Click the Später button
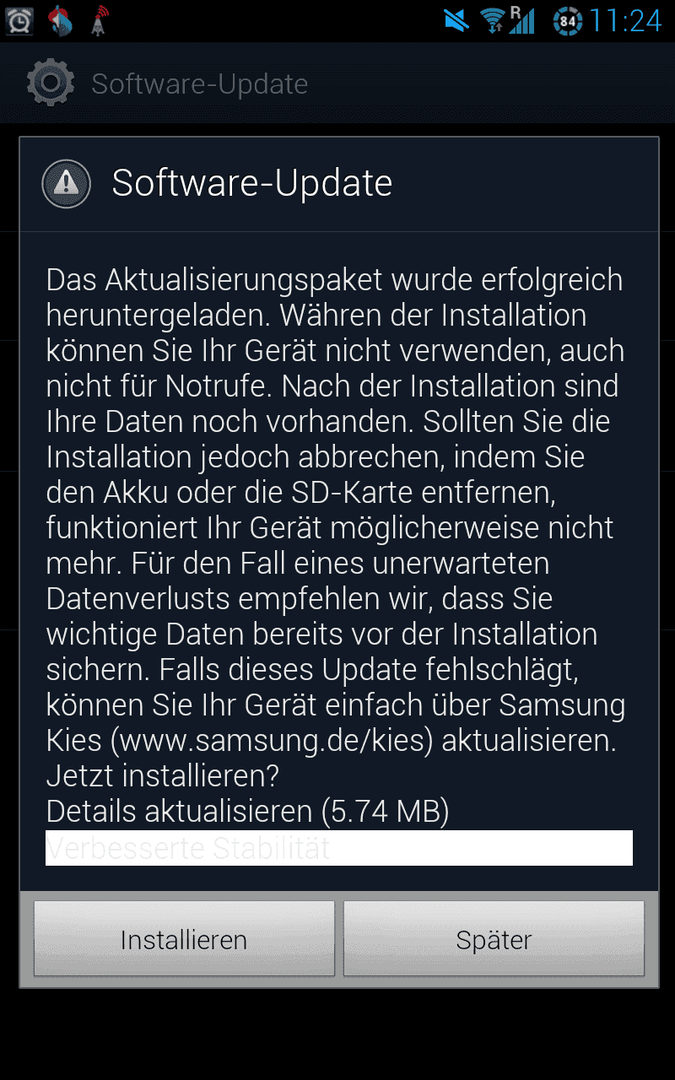Viewport: 675px width, 1080px height. click(494, 939)
